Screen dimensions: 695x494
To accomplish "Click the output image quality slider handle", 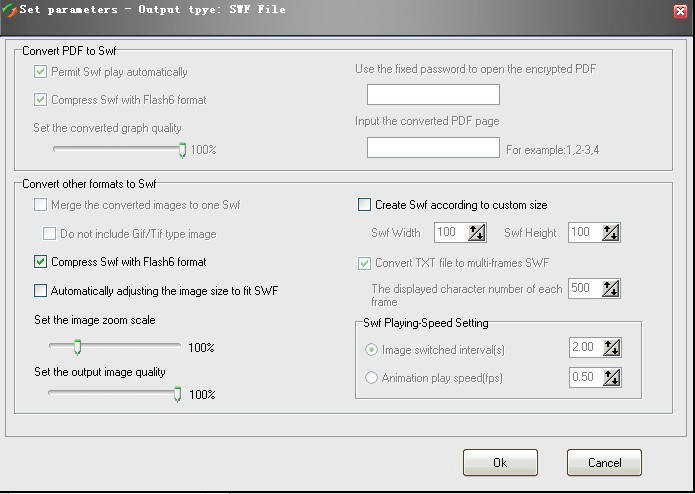I will coord(177,394).
